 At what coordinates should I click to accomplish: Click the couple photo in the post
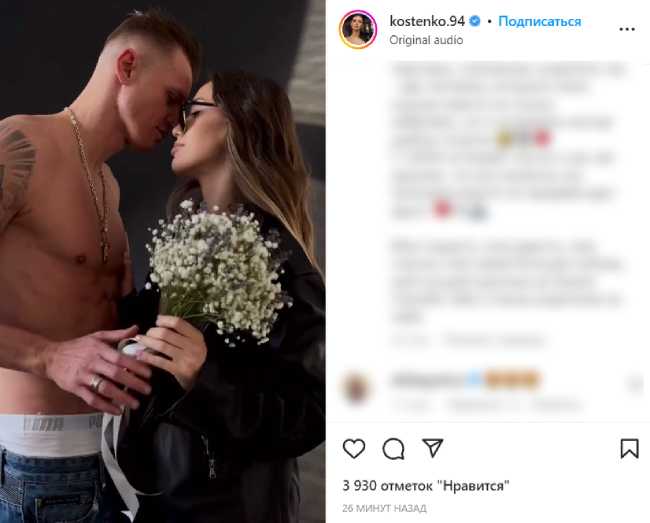[162, 262]
